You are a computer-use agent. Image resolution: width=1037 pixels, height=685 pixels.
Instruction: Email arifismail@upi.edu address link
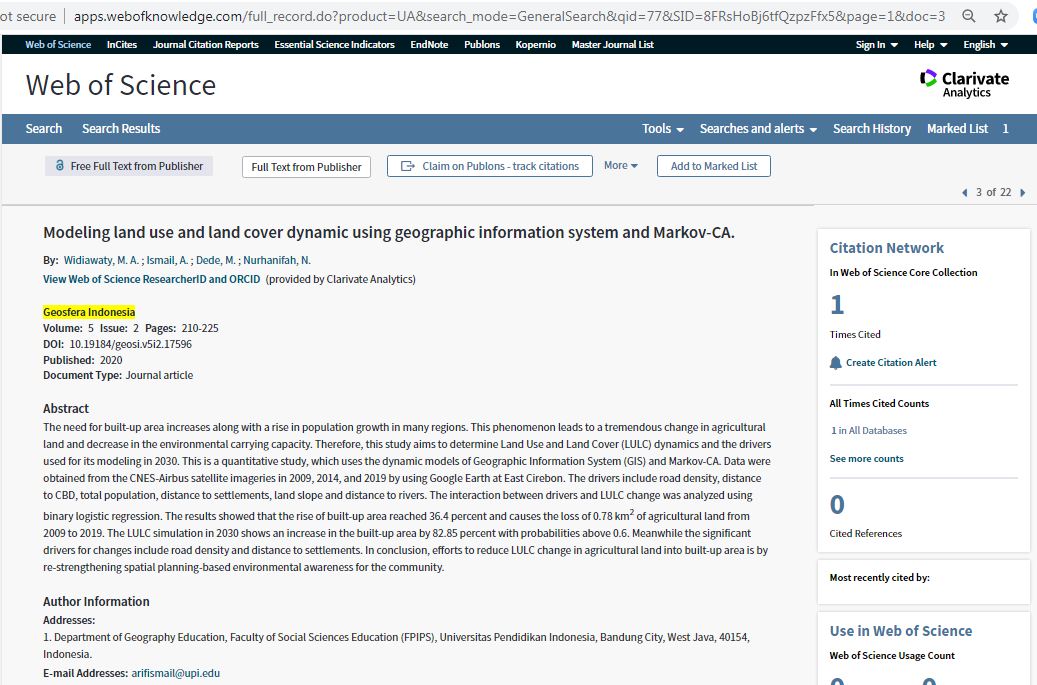point(175,673)
